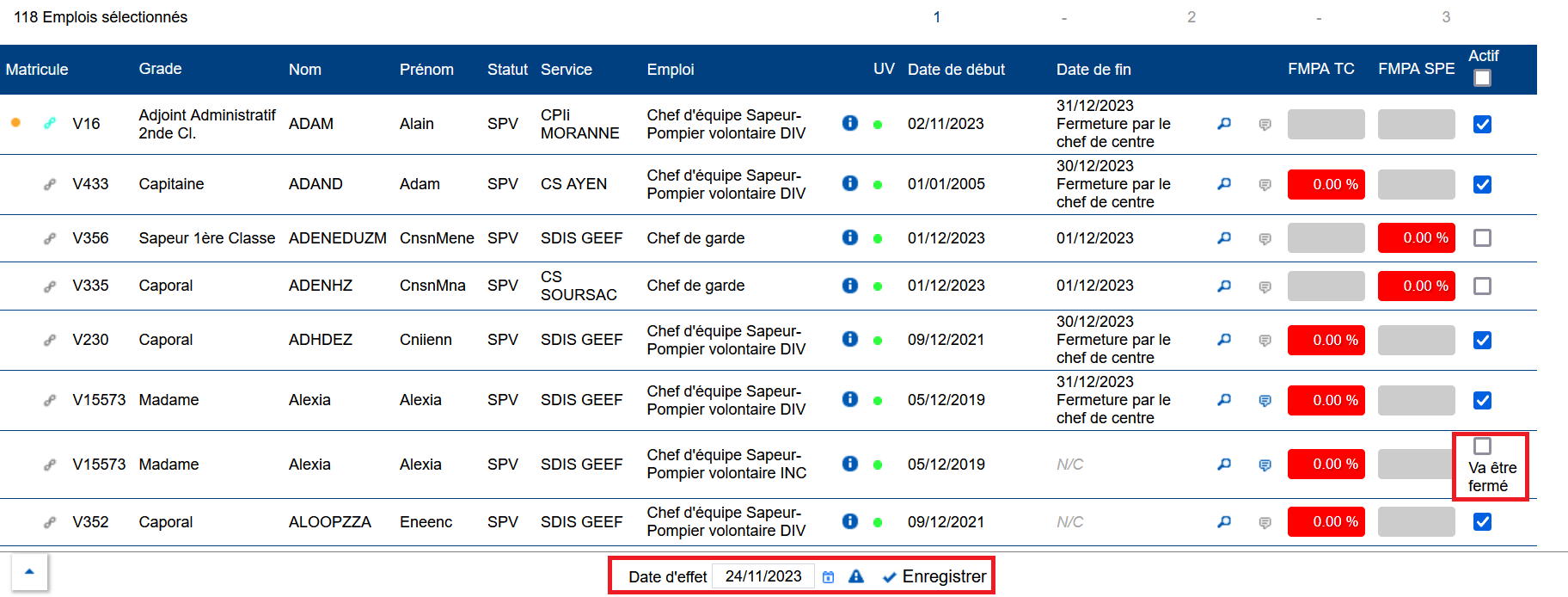Toggle the Actif header select-all checkbox
This screenshot has width=1568, height=597.
(x=1482, y=78)
